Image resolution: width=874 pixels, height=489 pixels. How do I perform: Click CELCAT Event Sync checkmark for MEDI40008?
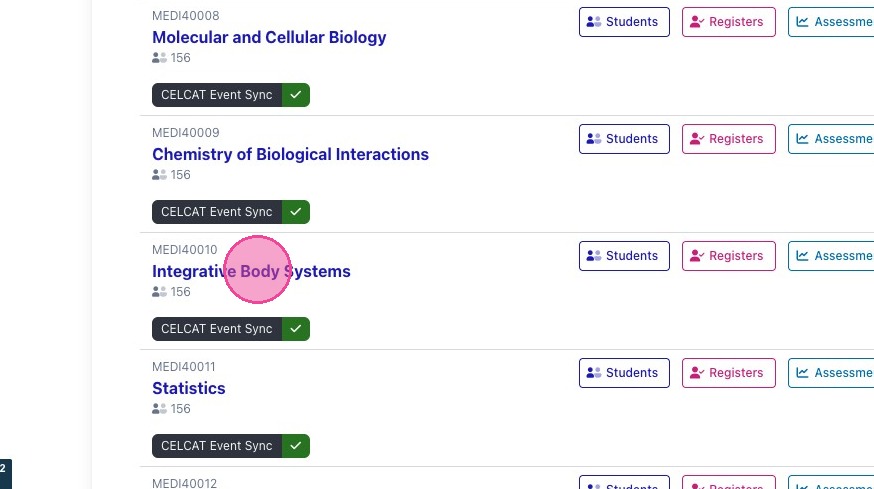pyautogui.click(x=296, y=95)
